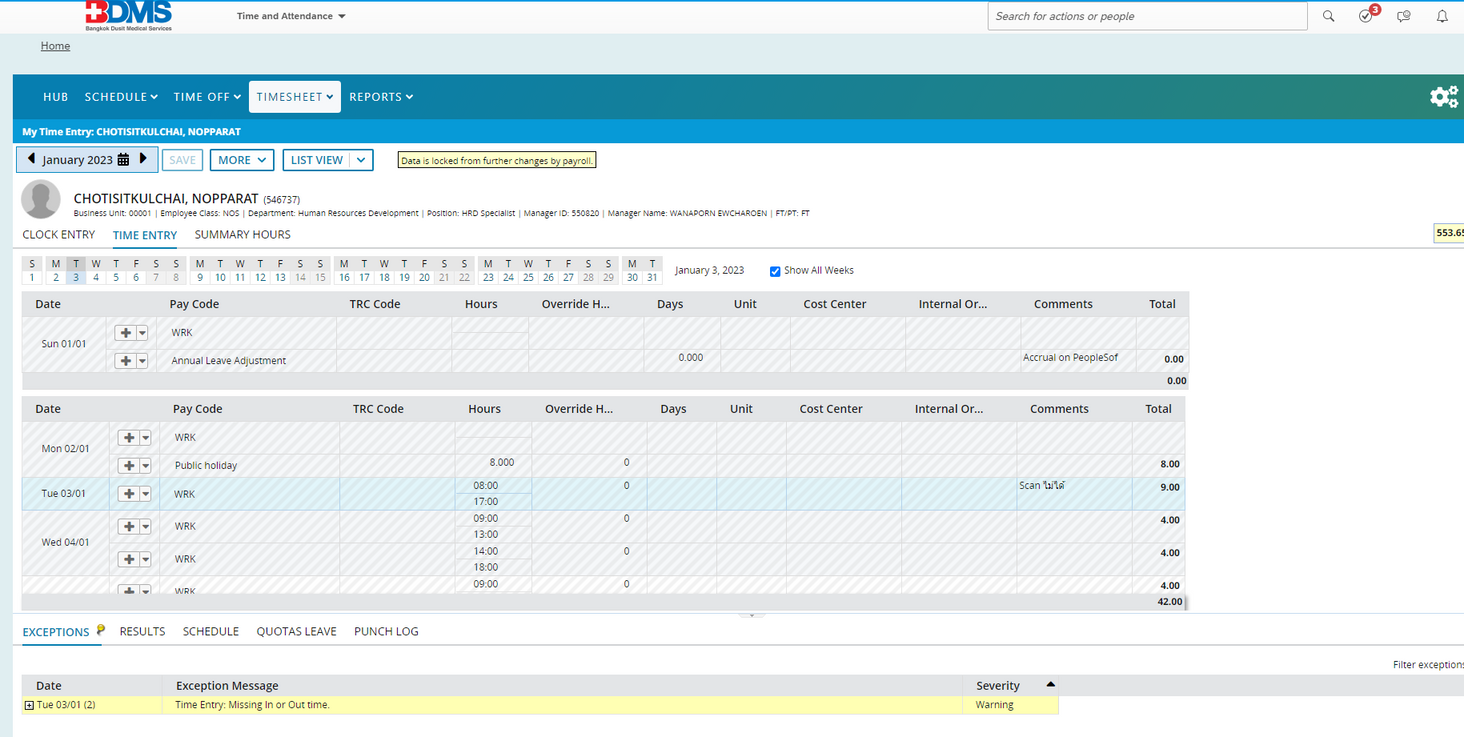
Task: Click the search magnifier icon
Action: pyautogui.click(x=1328, y=16)
